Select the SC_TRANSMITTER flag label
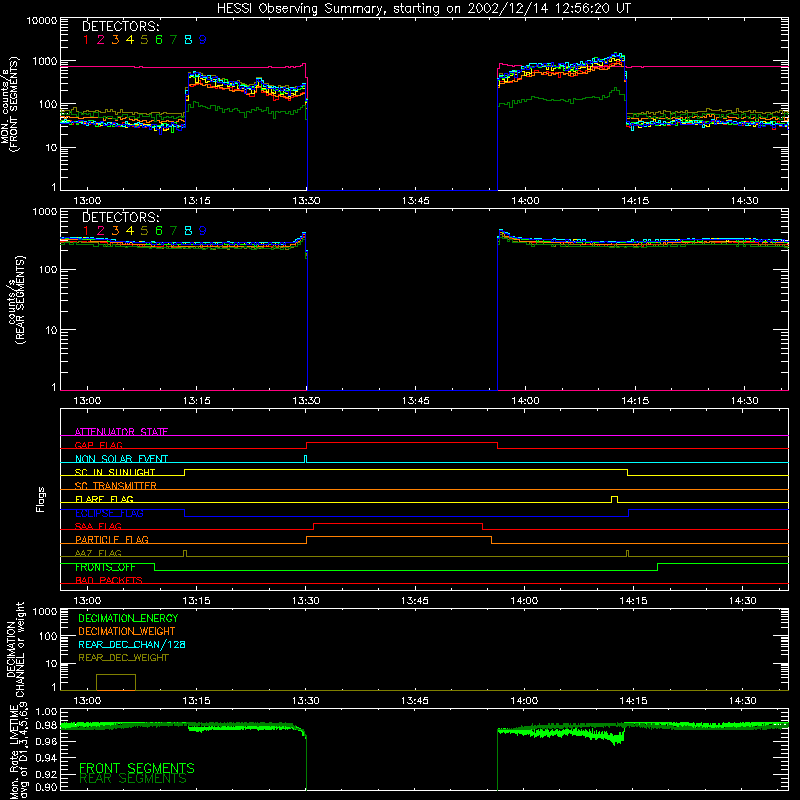Image resolution: width=800 pixels, height=800 pixels. (116, 485)
